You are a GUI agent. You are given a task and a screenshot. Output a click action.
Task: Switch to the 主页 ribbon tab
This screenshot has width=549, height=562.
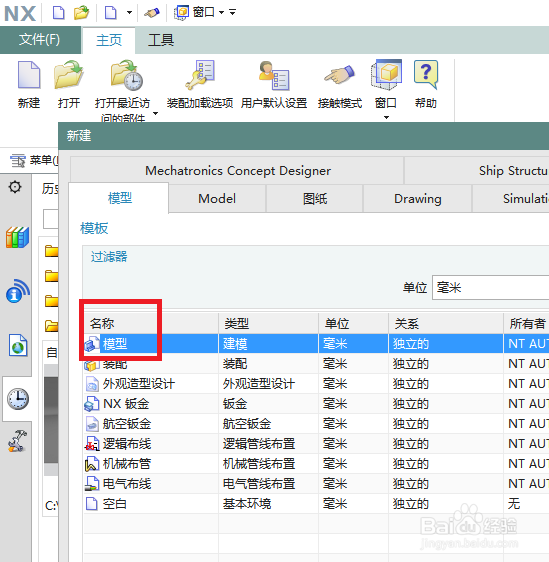coord(109,40)
